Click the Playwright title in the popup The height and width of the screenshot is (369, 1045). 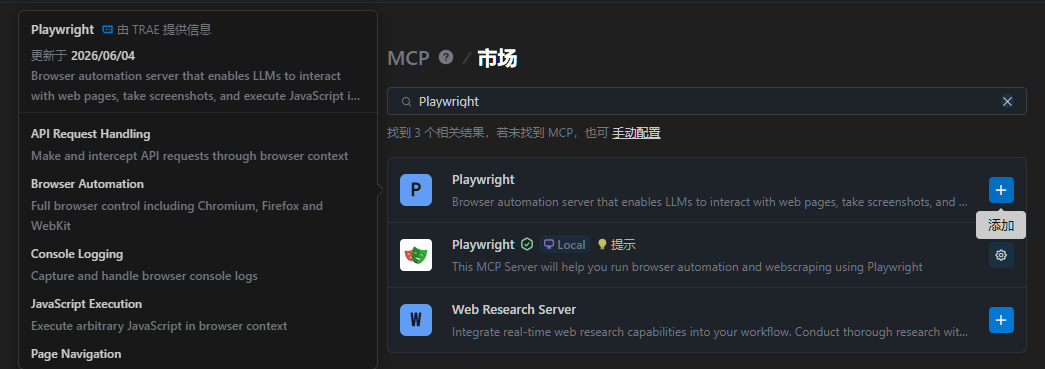pos(63,29)
